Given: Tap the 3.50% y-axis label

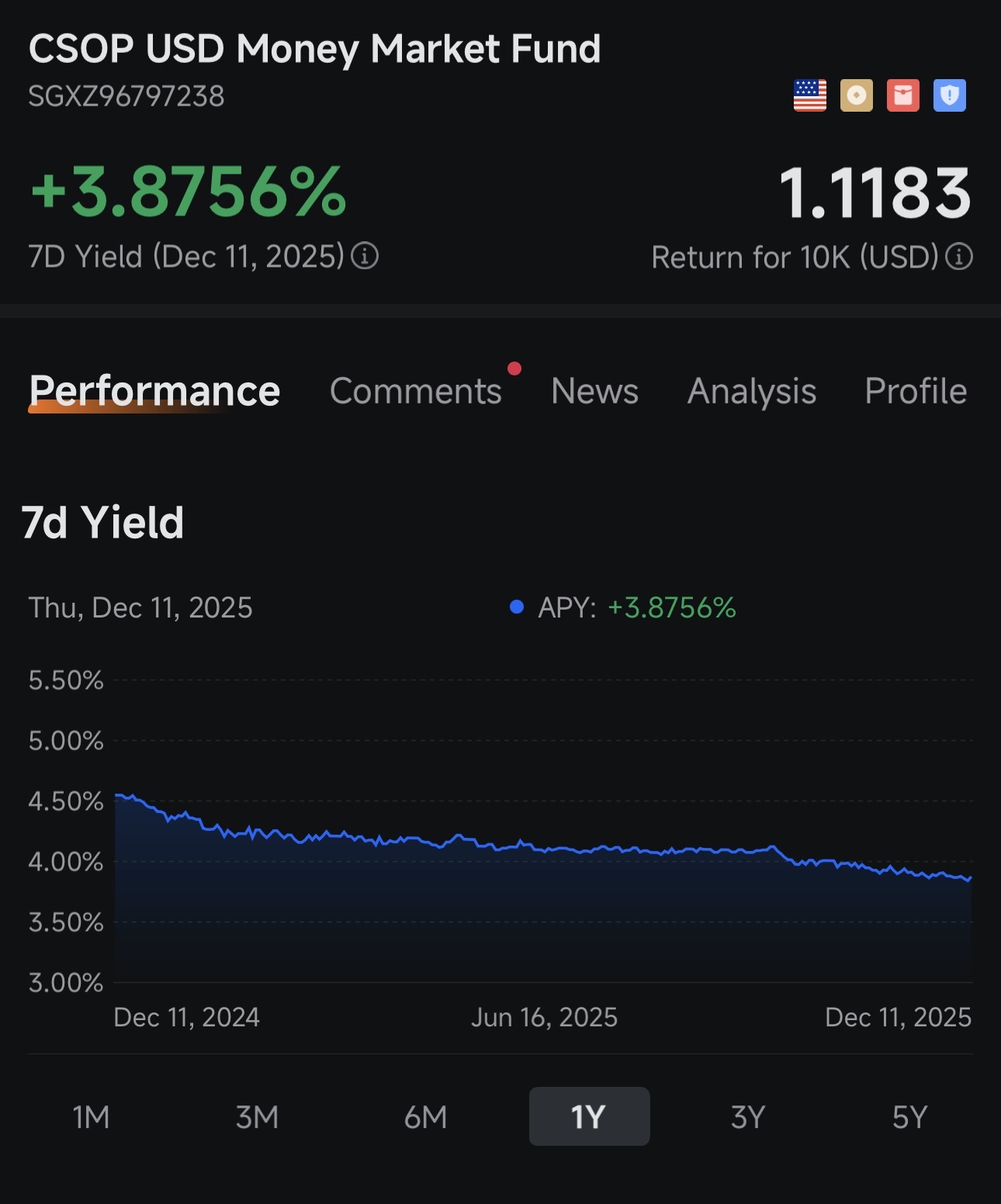Looking at the screenshot, I should click(x=66, y=922).
